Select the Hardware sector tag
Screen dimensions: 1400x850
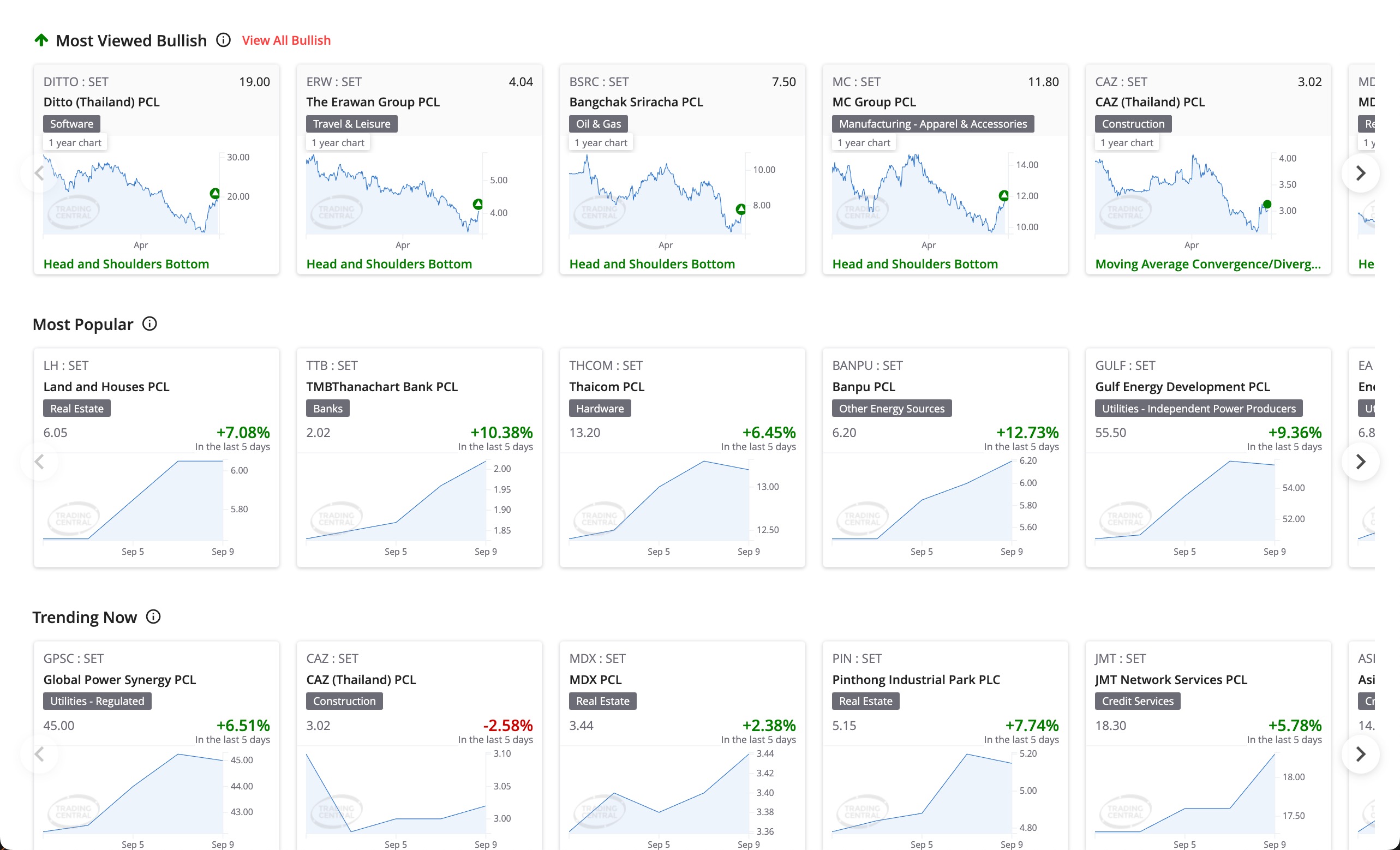tap(600, 409)
